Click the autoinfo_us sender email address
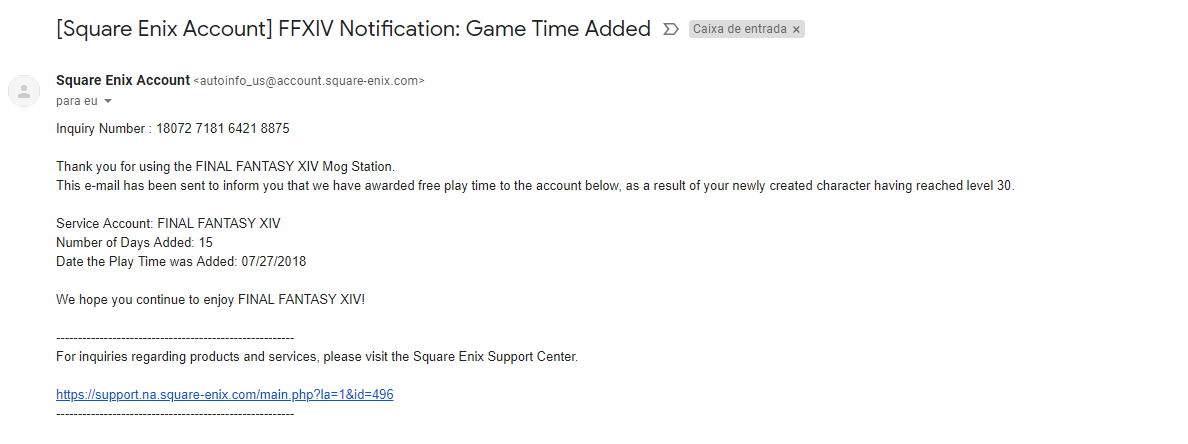This screenshot has width=1188, height=444. [308, 81]
